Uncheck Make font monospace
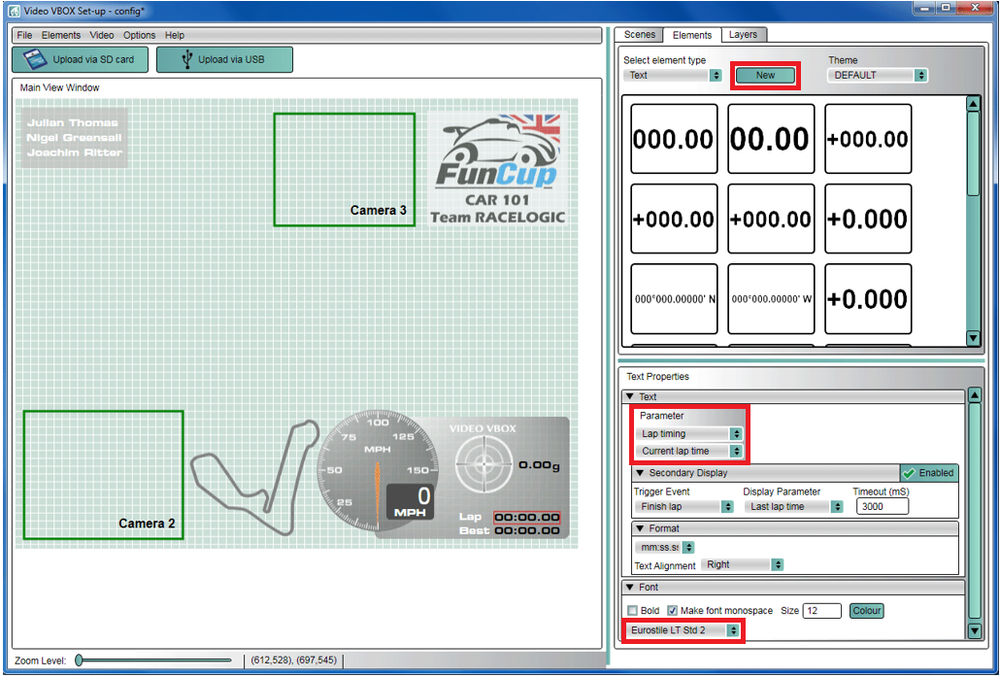 point(673,611)
